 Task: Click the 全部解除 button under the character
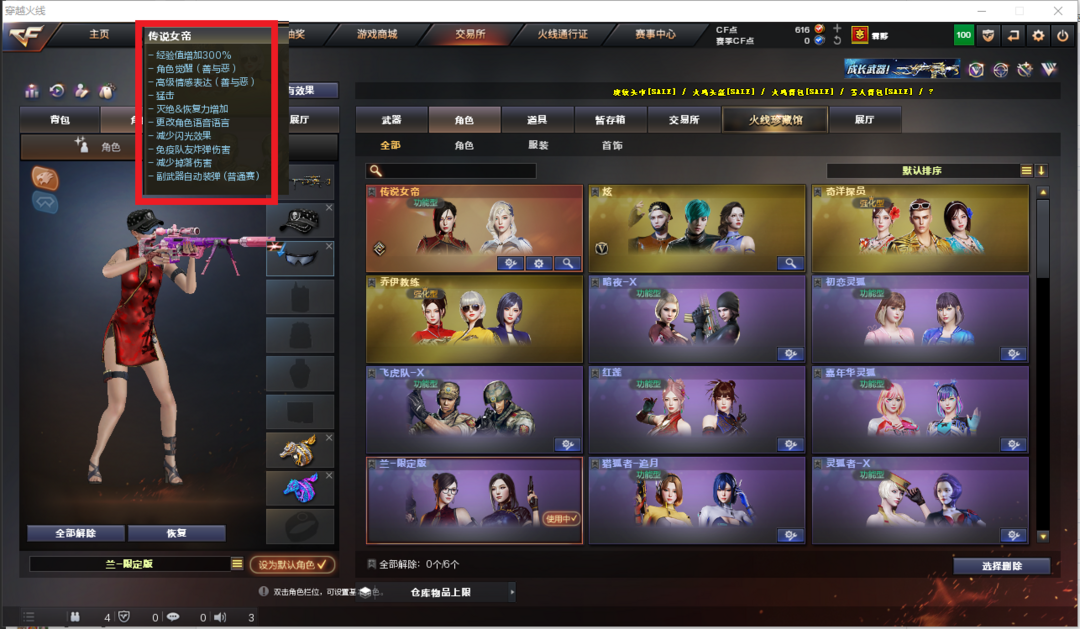tap(76, 533)
